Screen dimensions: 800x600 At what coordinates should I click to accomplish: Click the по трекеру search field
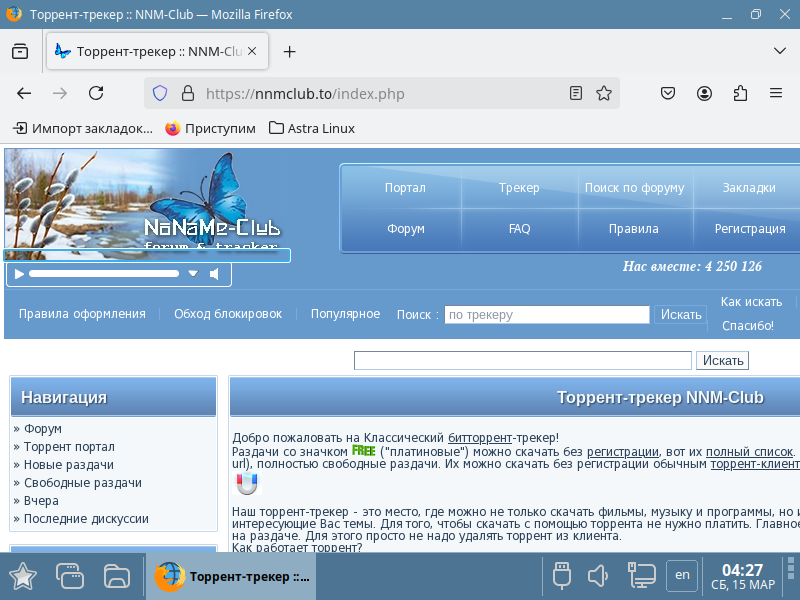click(x=547, y=314)
